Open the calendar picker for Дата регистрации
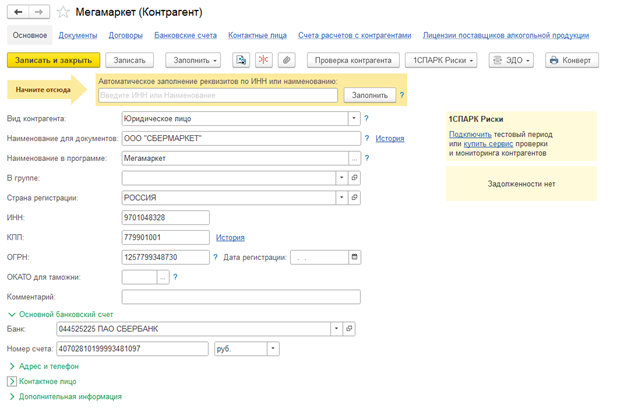The width and height of the screenshot is (624, 412). 354,257
